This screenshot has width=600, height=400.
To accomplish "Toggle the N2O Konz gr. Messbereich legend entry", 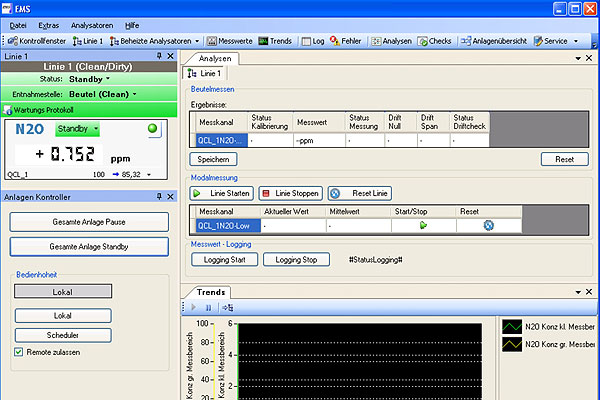I will click(548, 344).
